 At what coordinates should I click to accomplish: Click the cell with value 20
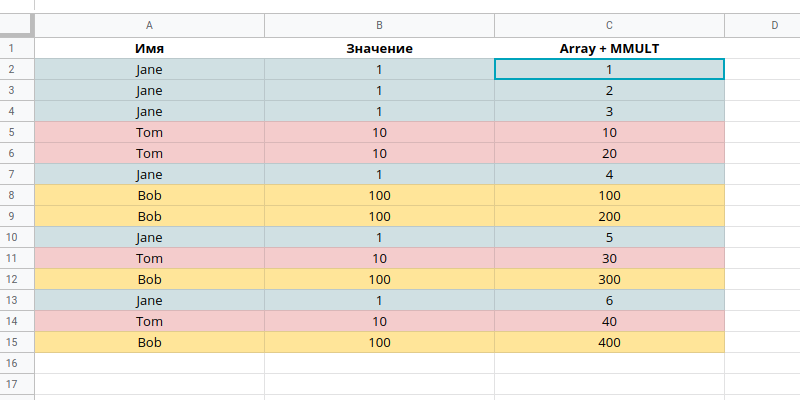(609, 153)
